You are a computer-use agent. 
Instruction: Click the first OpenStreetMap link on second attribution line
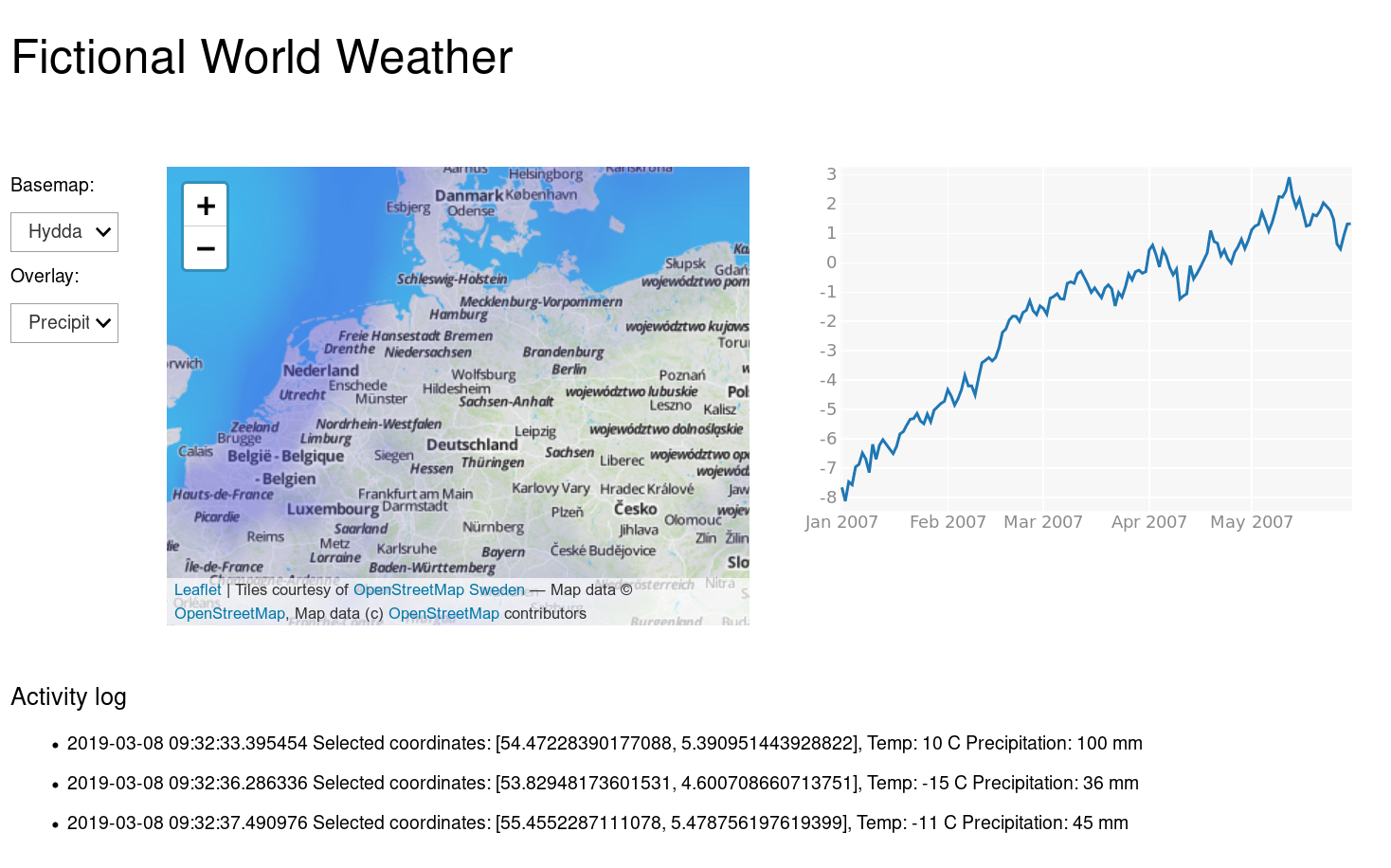coord(229,613)
